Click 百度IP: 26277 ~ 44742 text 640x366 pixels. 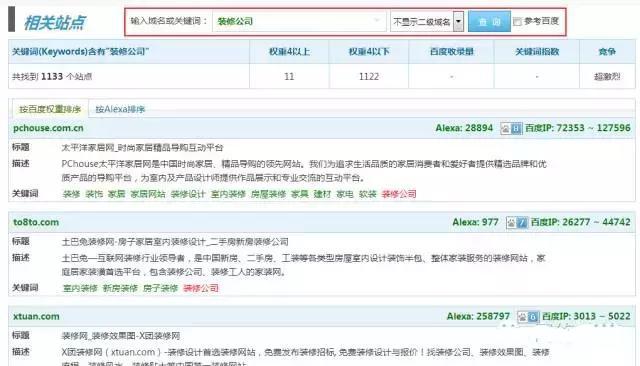click(x=581, y=222)
